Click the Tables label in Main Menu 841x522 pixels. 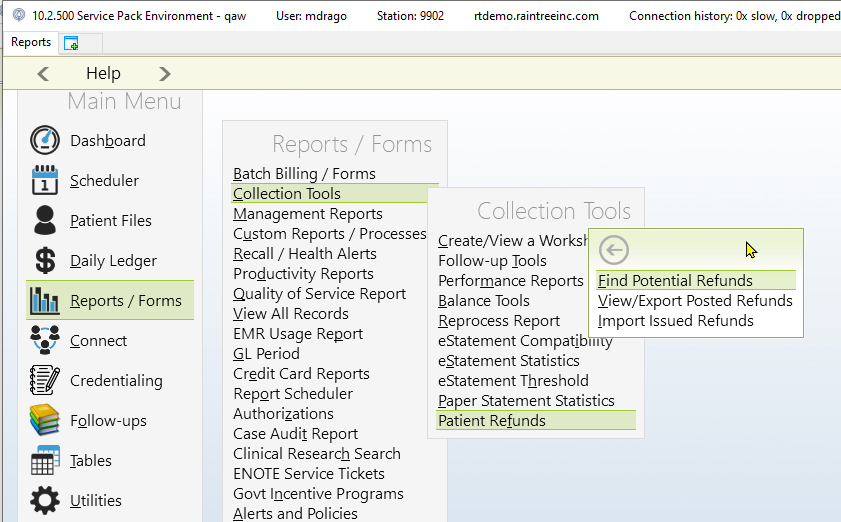point(91,460)
